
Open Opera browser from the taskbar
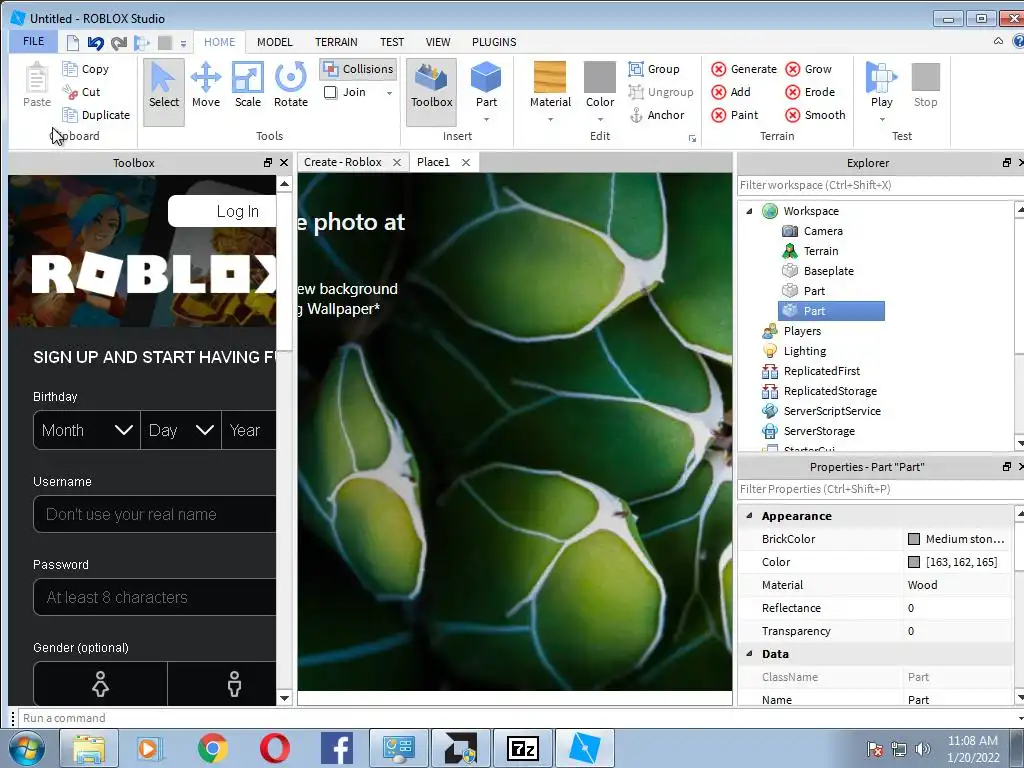point(274,748)
